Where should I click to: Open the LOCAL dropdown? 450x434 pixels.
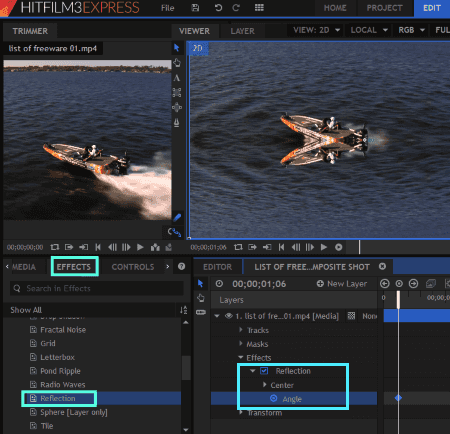(369, 30)
